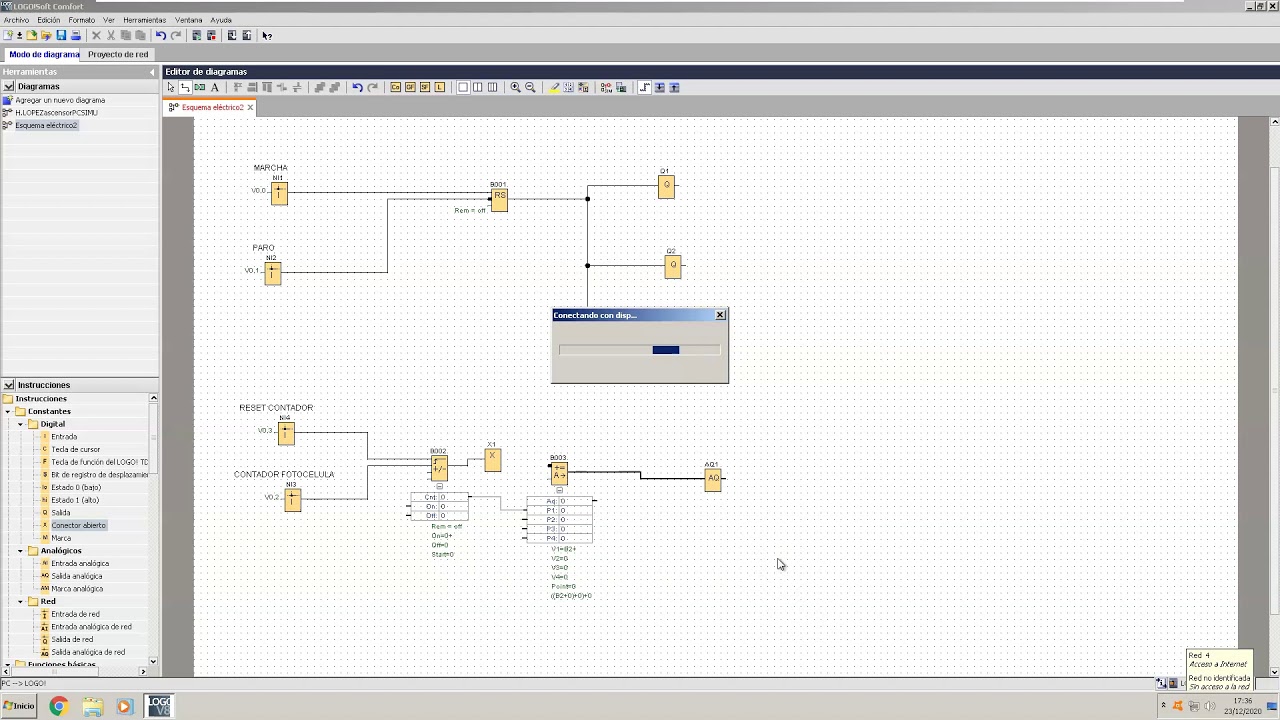1280x720 pixels.
Task: Select the text A tool
Action: coord(214,87)
